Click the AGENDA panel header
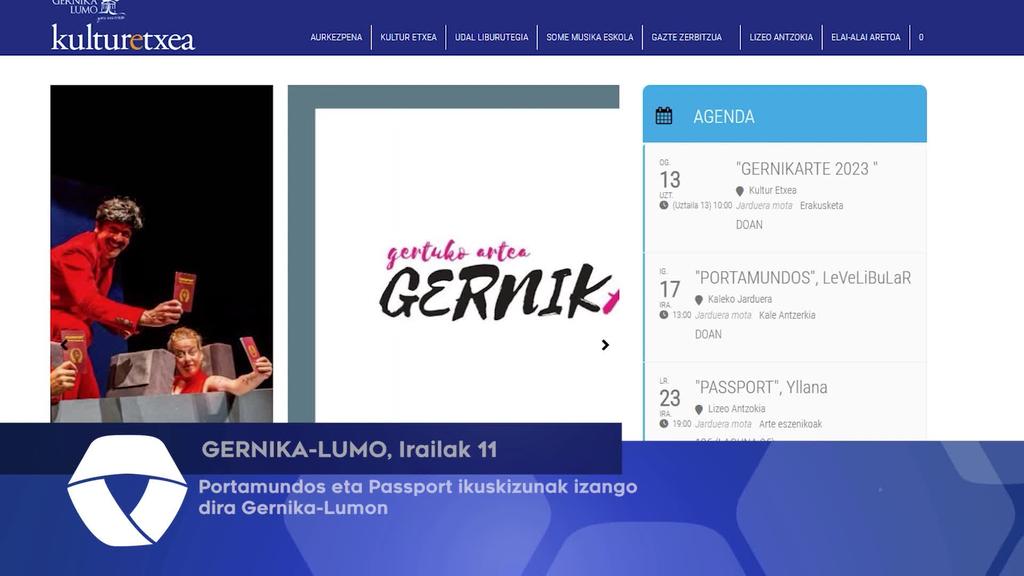This screenshot has height=576, width=1024. pos(784,114)
